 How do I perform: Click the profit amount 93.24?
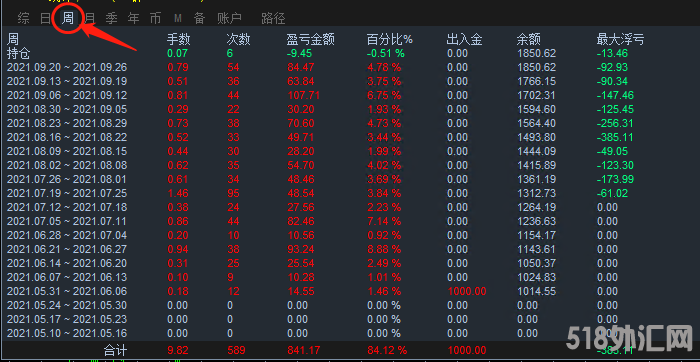tap(300, 249)
